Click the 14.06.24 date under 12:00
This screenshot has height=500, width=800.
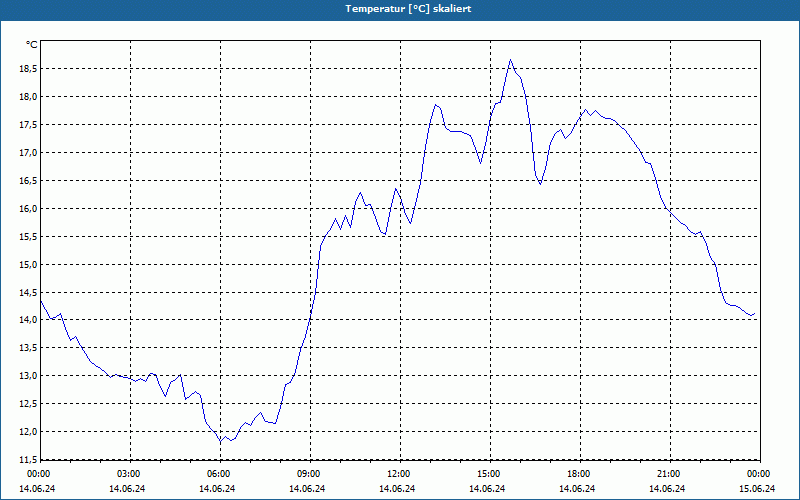point(397,488)
